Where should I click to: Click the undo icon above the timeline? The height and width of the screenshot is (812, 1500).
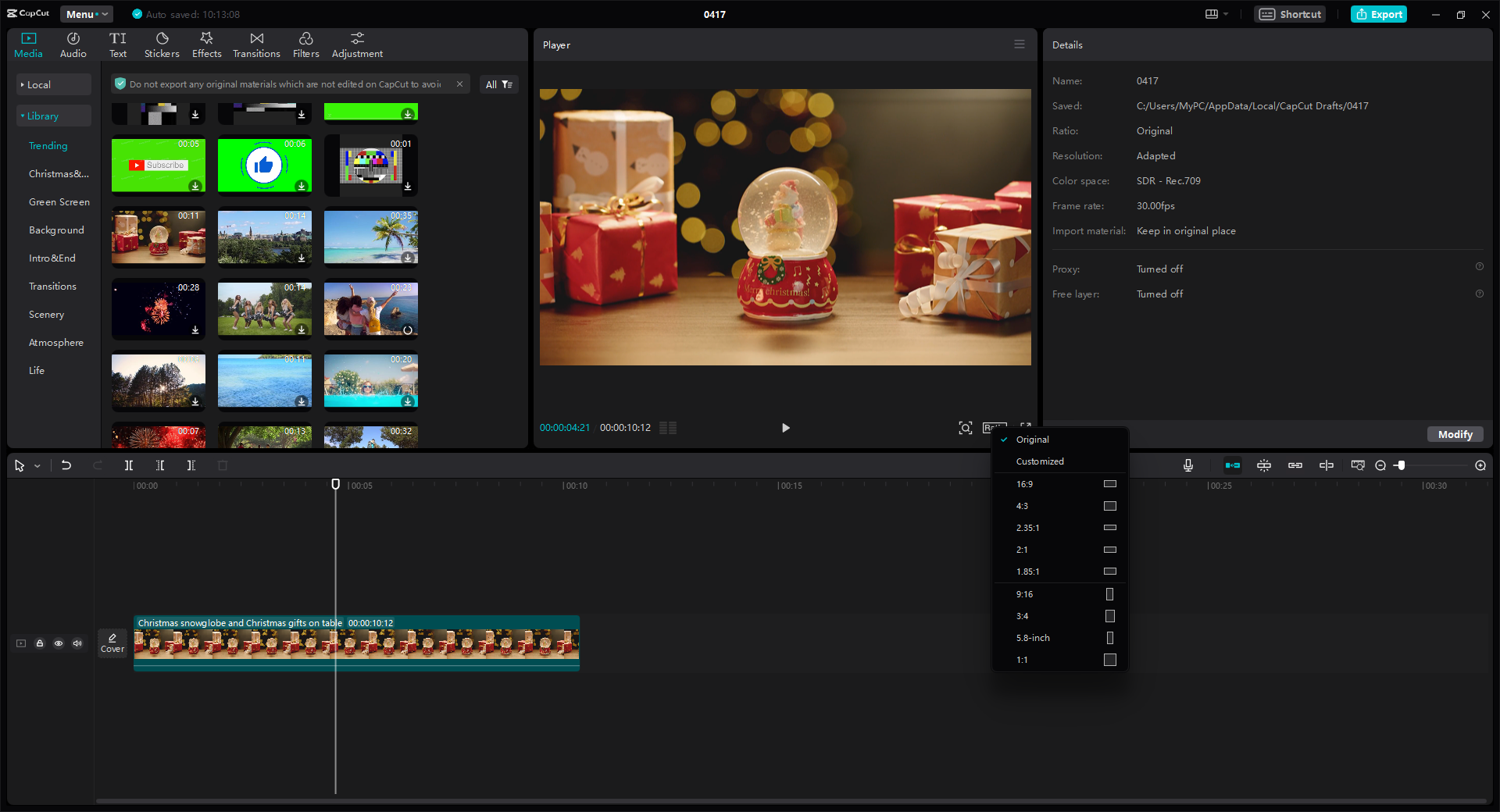(66, 465)
